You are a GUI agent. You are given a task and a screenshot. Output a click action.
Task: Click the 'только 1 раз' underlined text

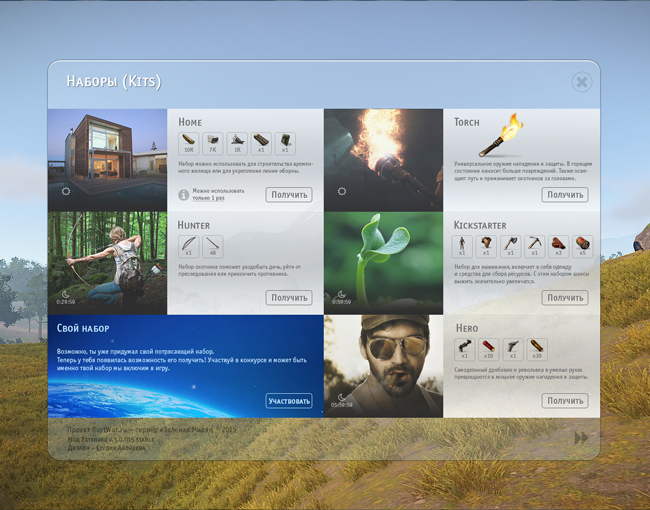click(209, 198)
